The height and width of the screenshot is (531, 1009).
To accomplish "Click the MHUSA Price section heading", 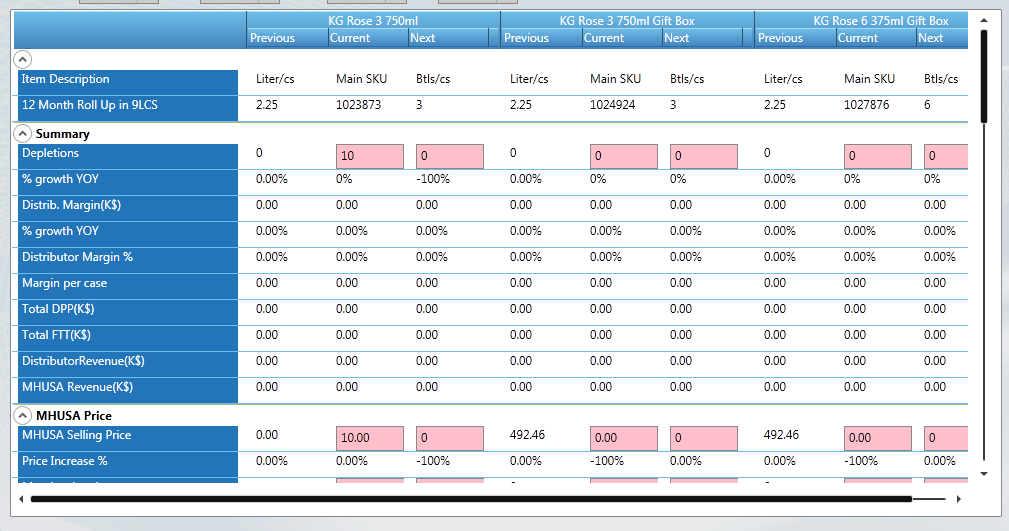I will [73, 416].
